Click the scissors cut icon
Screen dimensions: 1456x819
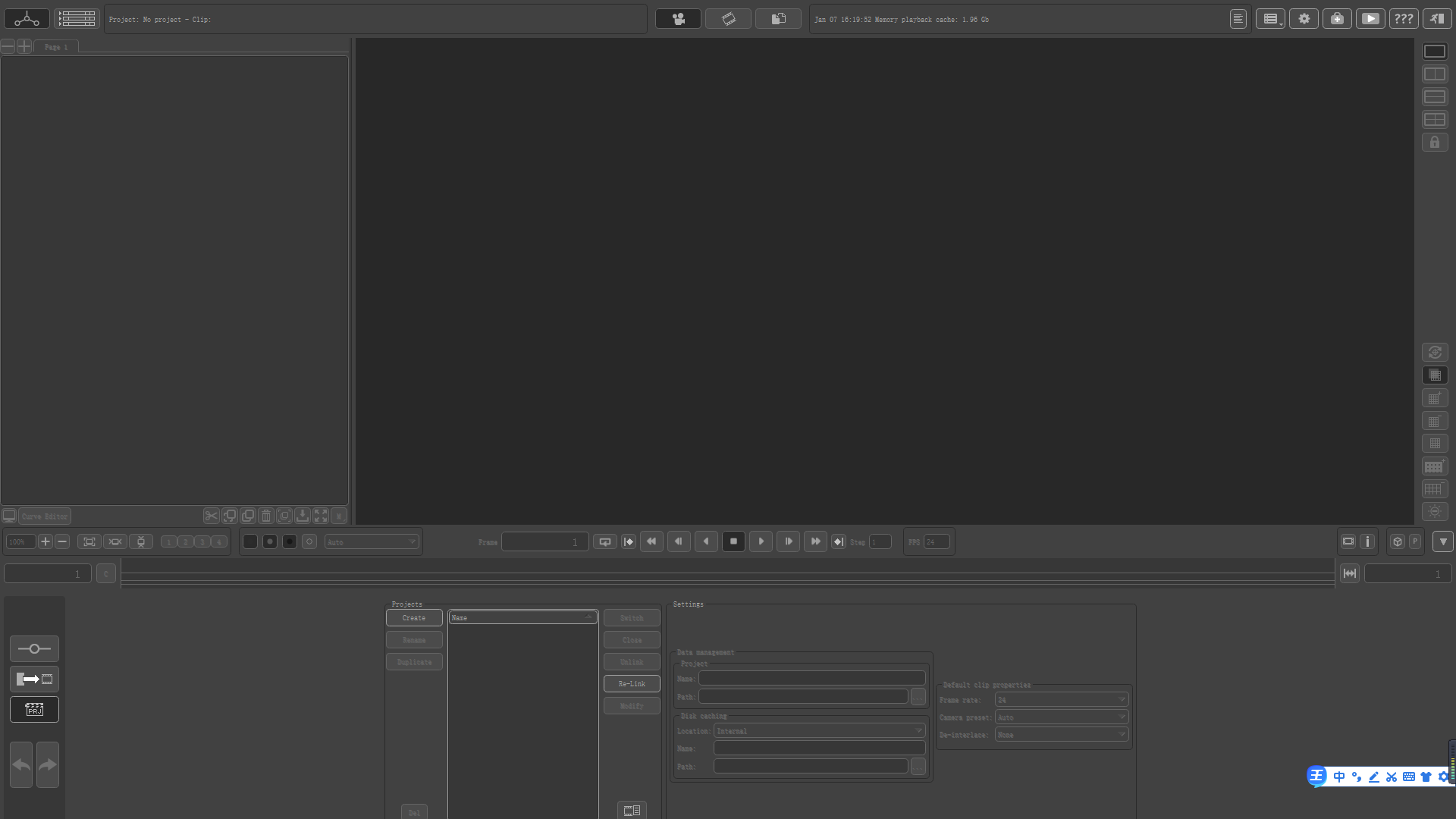(x=211, y=516)
